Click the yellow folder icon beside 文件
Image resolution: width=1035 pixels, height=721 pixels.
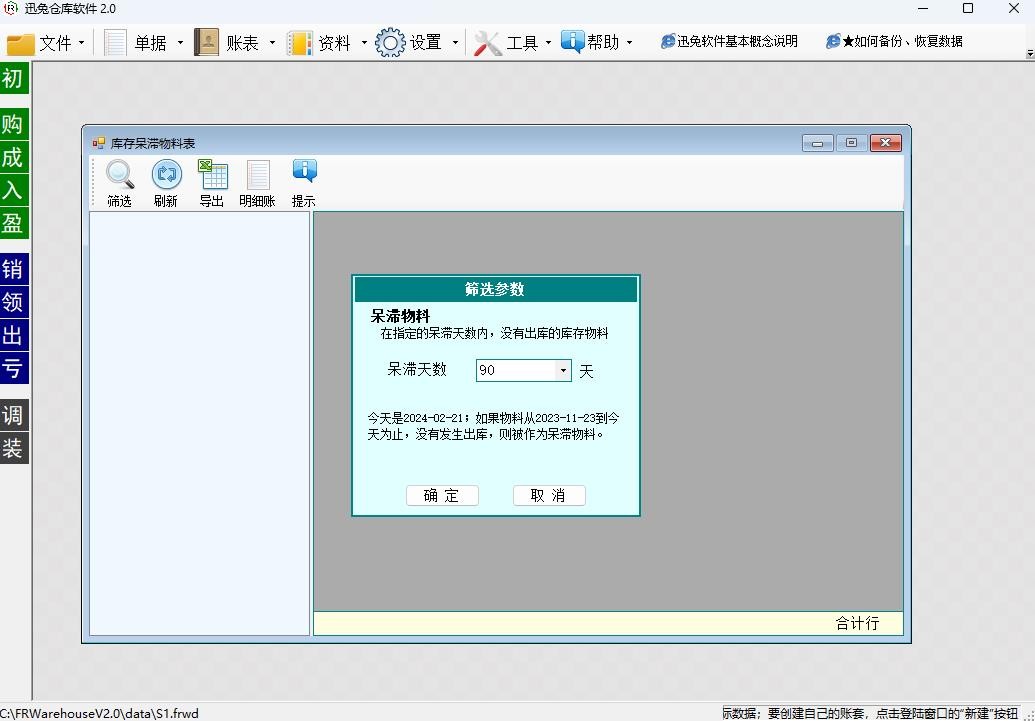(20, 44)
